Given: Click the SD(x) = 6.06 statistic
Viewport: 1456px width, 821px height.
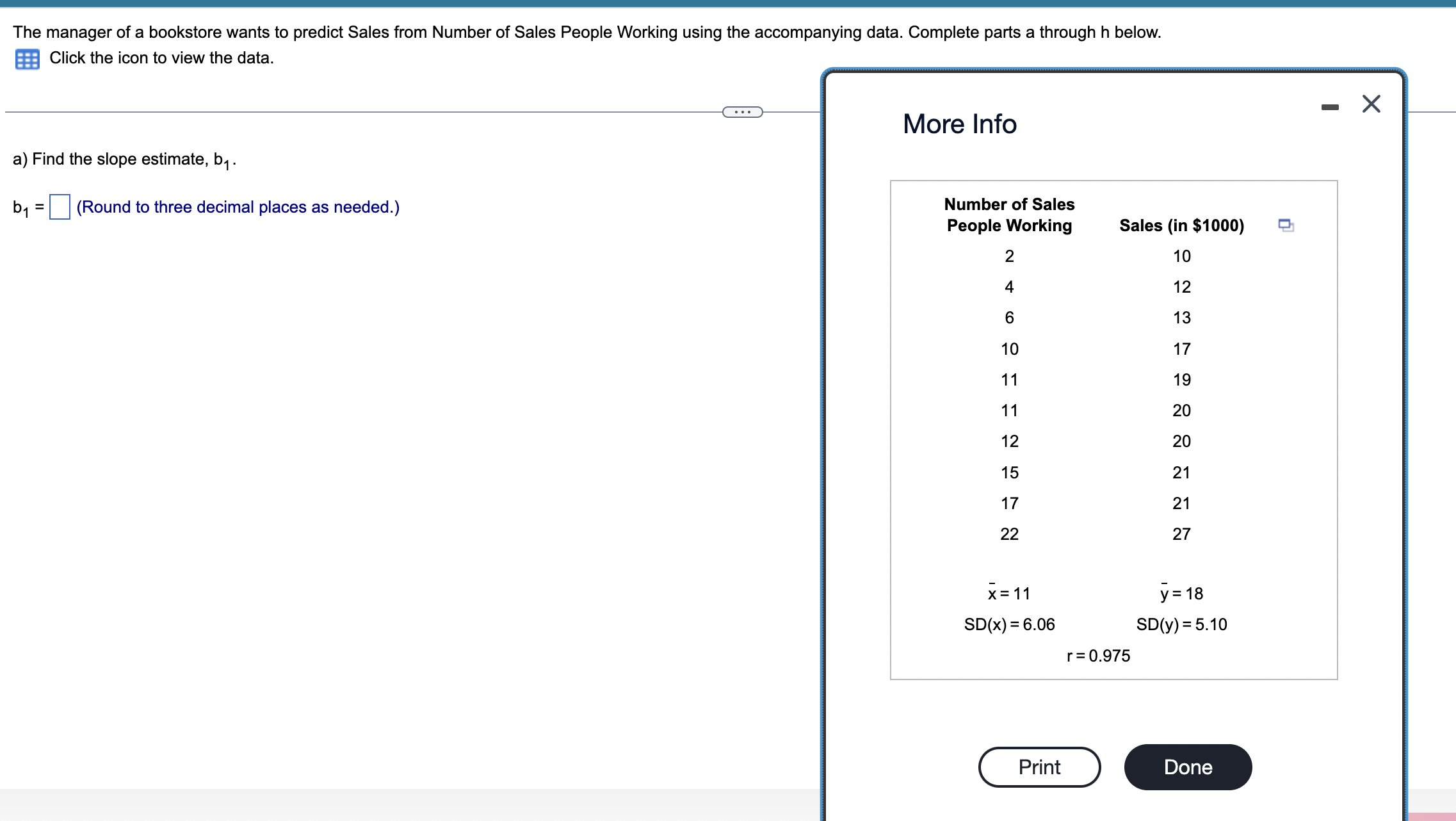Looking at the screenshot, I should tap(1009, 624).
